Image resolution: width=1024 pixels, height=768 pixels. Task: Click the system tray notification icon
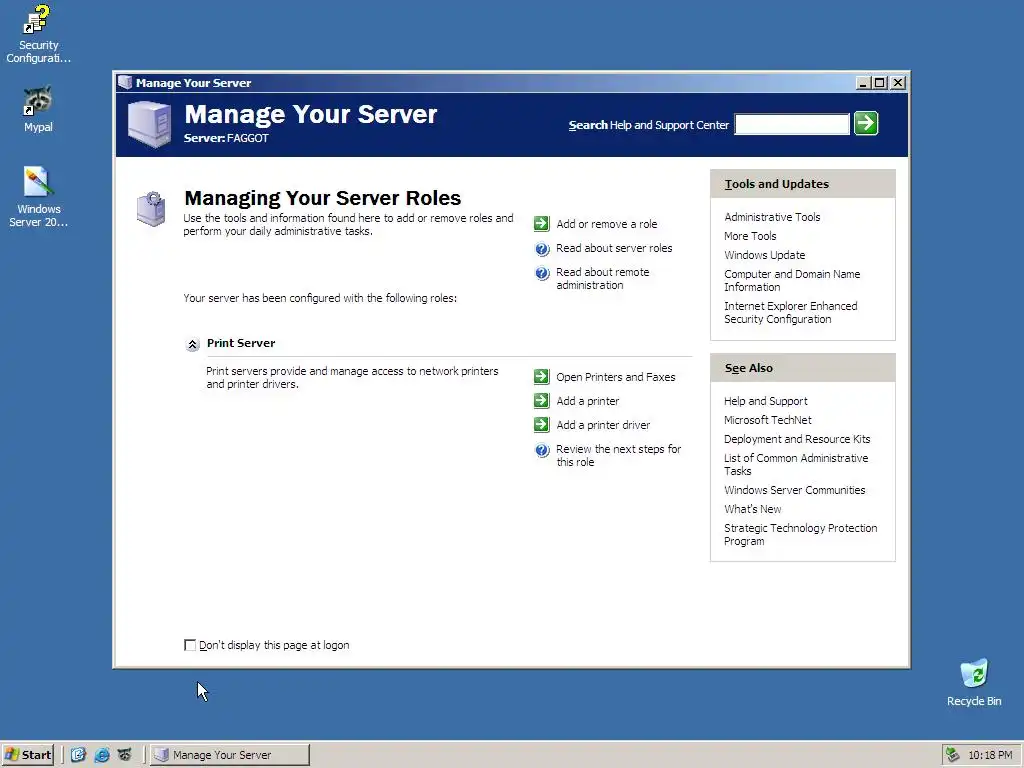pyautogui.click(x=953, y=755)
